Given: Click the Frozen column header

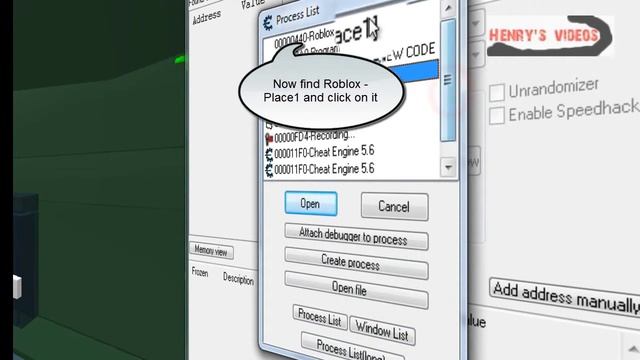Looking at the screenshot, I should 200,272.
